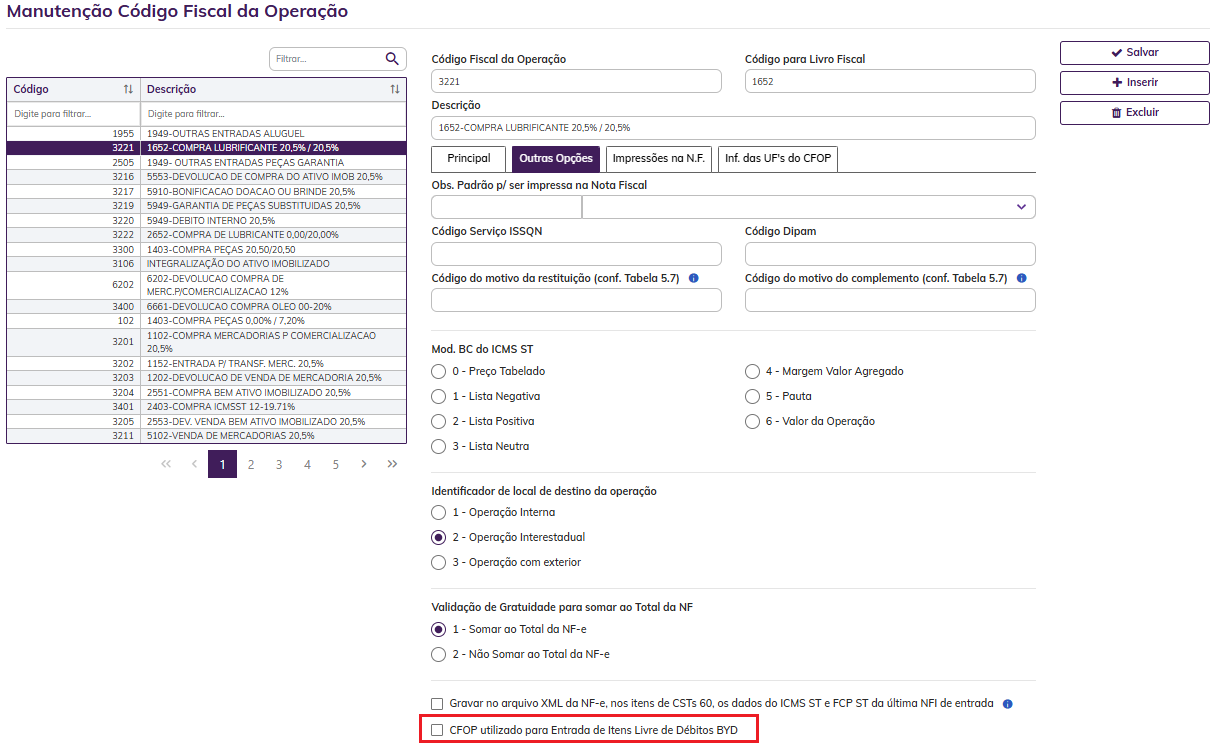Select 2 - Não Somar ao Total da NF-e
1214x754 pixels.
[438, 654]
